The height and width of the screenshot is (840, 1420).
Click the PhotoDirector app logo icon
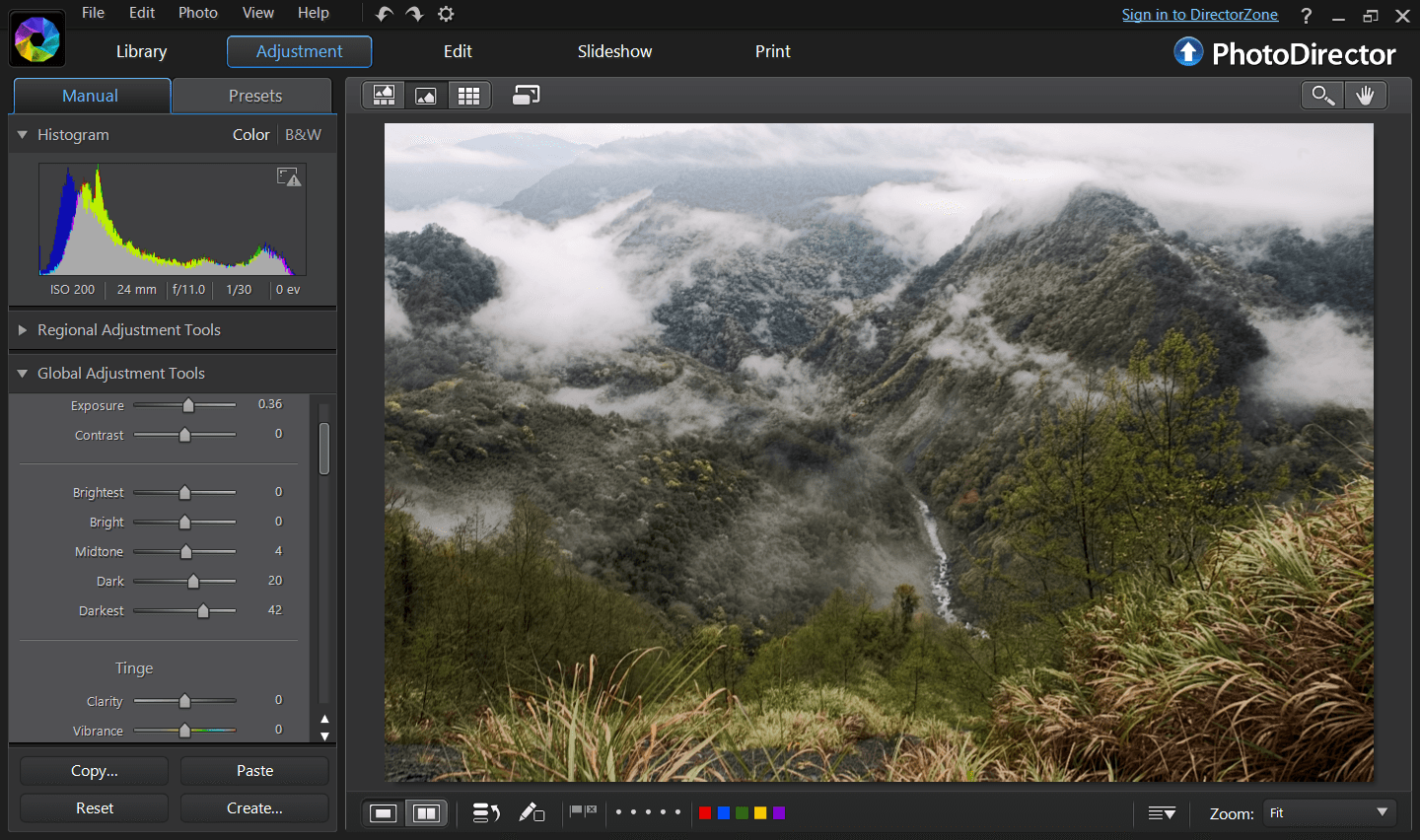point(37,39)
